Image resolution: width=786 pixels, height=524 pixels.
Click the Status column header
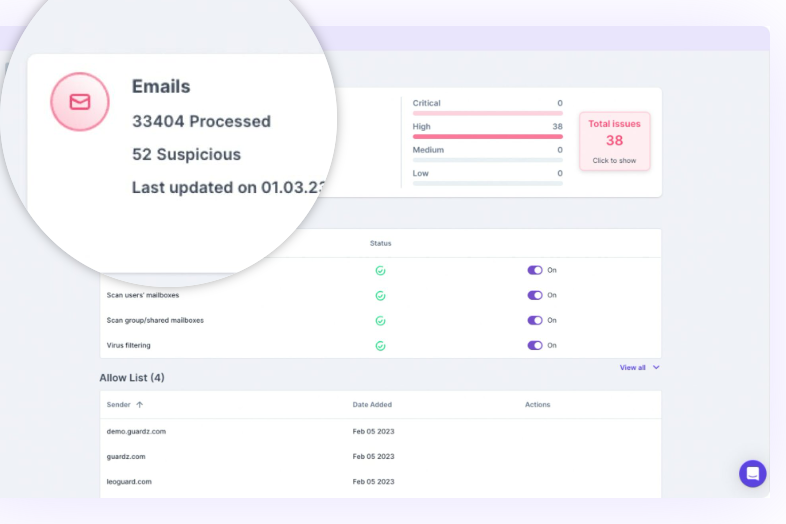pos(380,243)
